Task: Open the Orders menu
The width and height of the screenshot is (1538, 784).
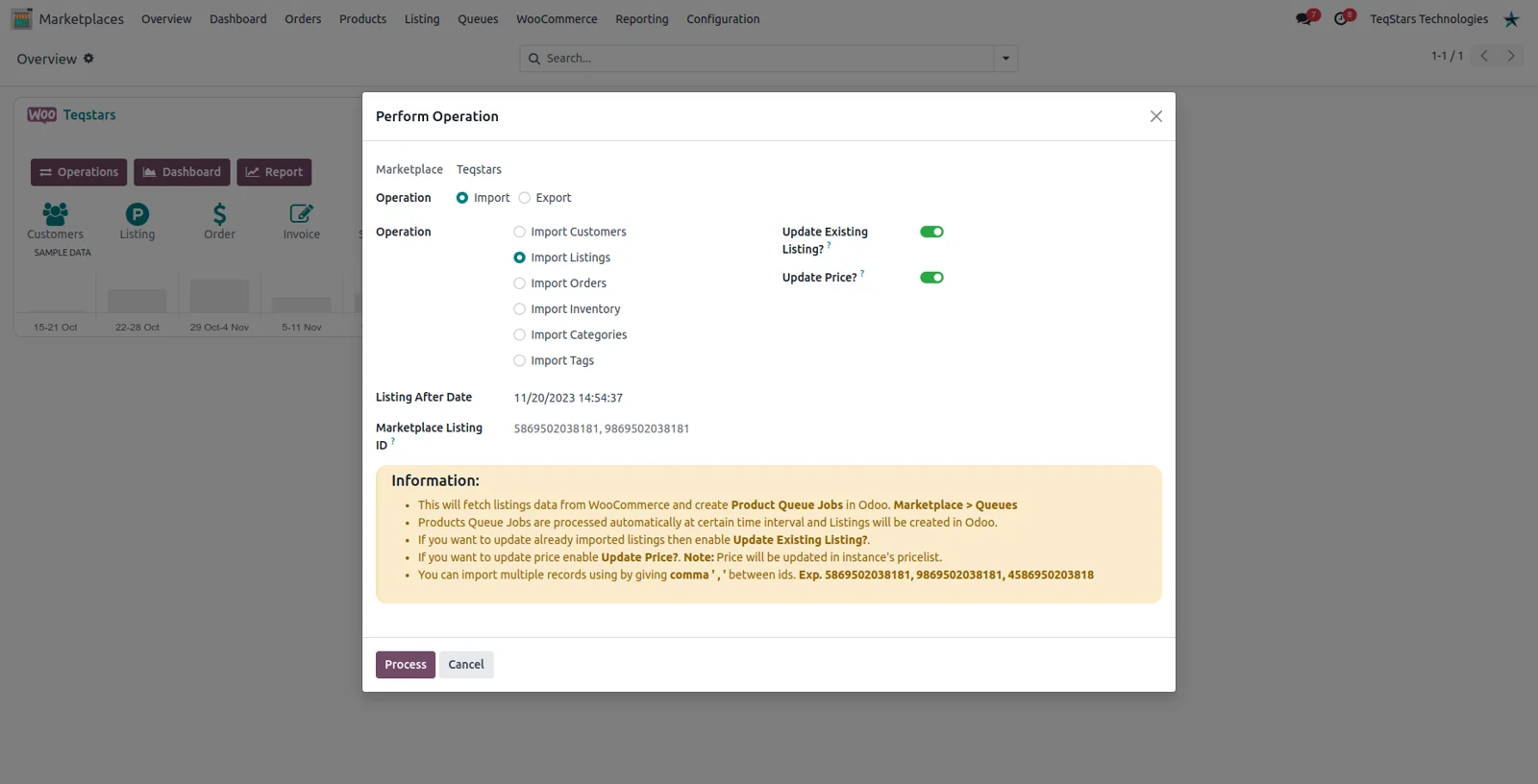Action: [303, 19]
